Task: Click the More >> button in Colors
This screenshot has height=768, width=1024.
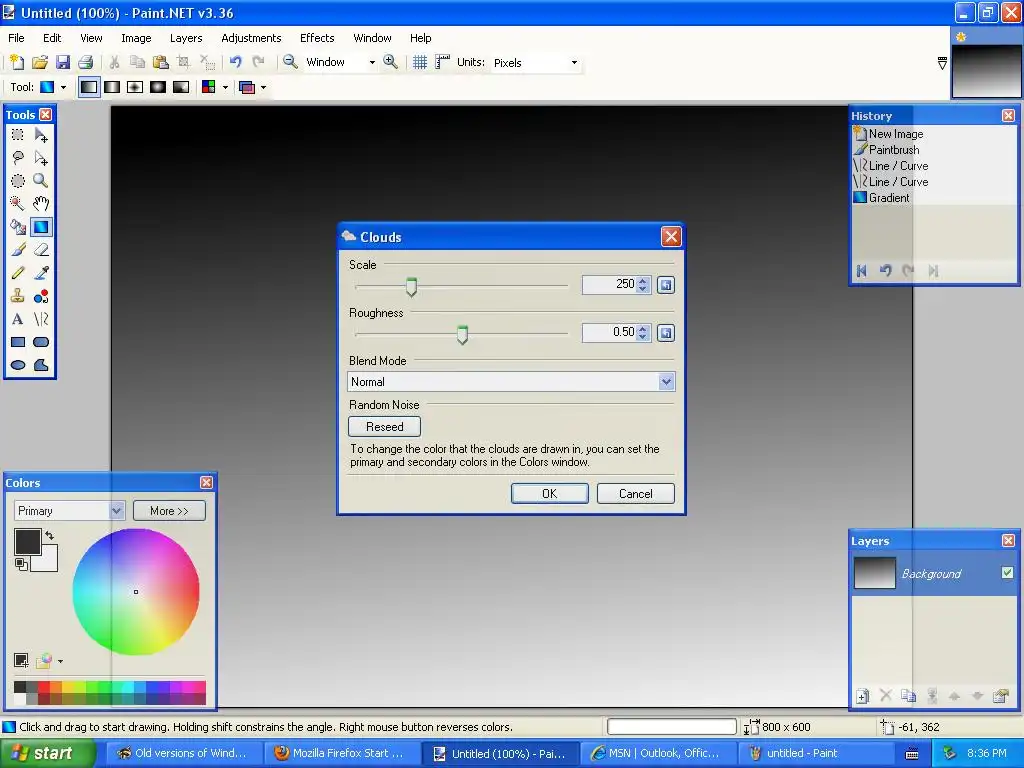Action: pos(169,511)
